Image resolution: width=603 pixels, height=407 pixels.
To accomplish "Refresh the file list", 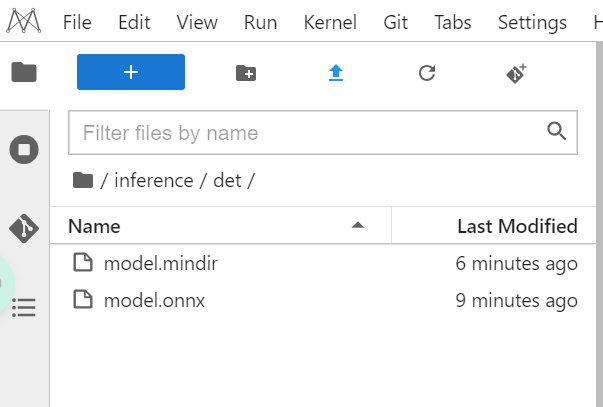I will point(427,73).
